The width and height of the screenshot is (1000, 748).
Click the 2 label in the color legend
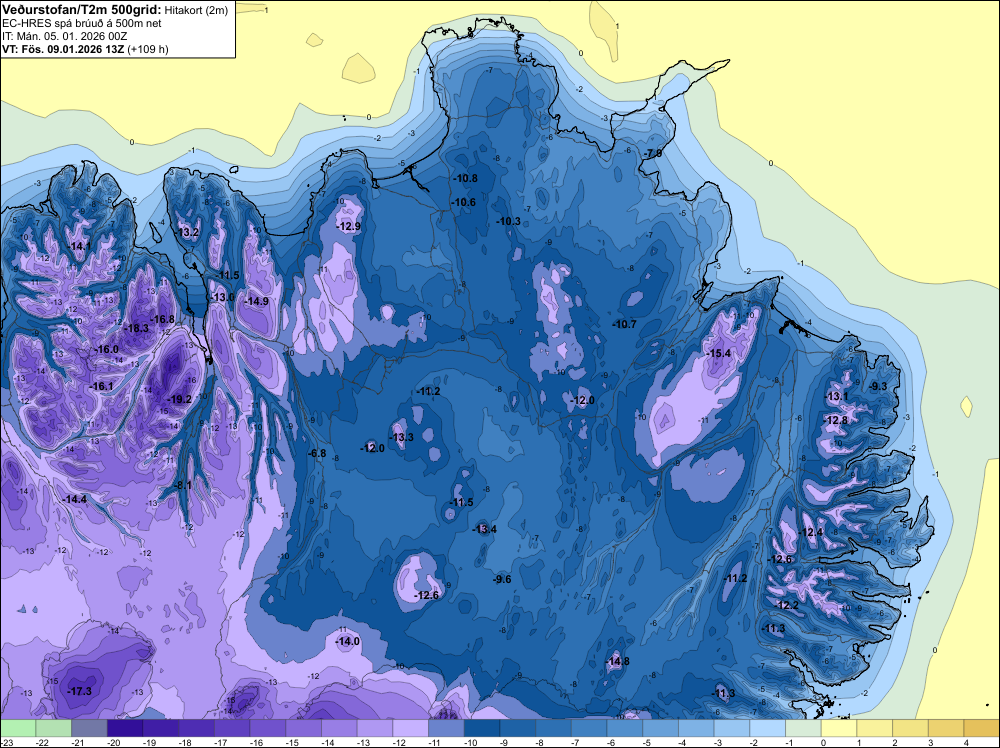[894, 742]
